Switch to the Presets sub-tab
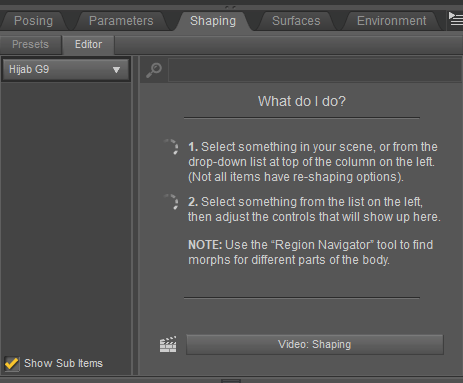 [x=30, y=44]
